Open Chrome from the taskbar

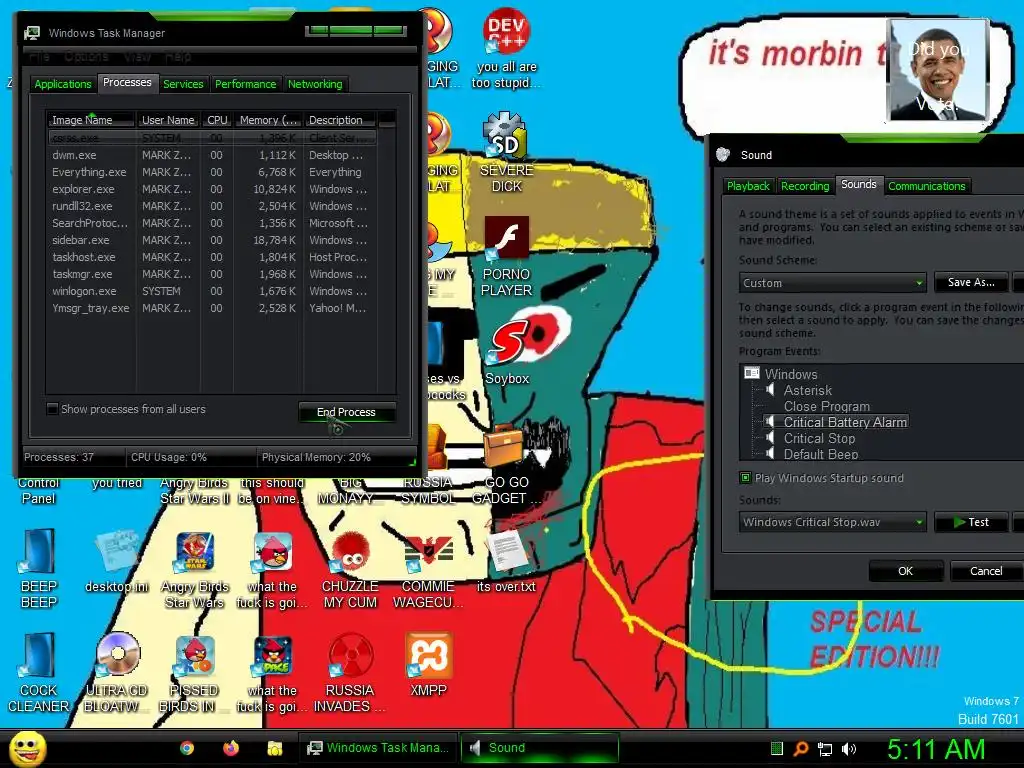tap(187, 748)
